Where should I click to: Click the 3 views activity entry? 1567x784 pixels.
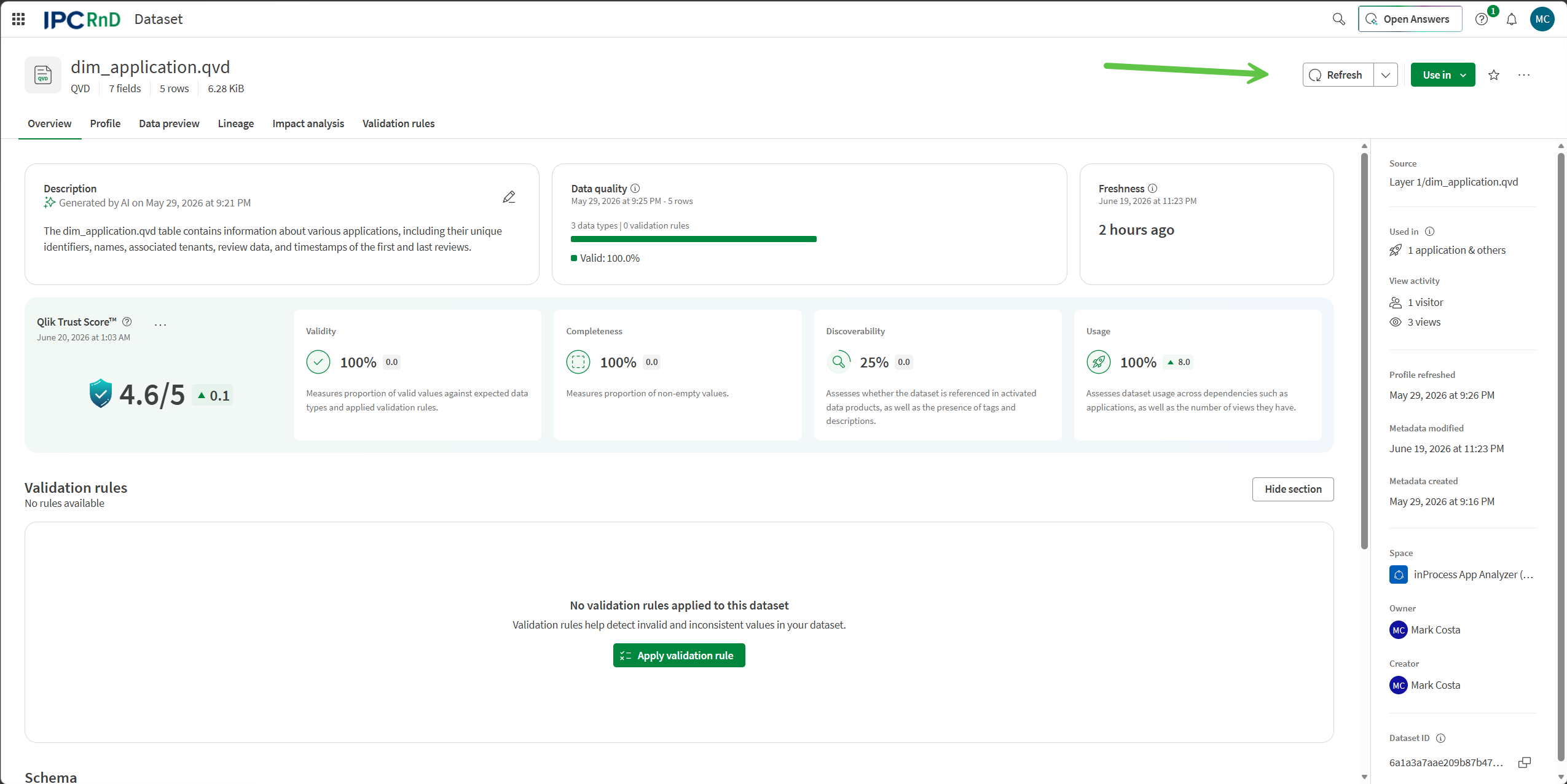click(1415, 322)
